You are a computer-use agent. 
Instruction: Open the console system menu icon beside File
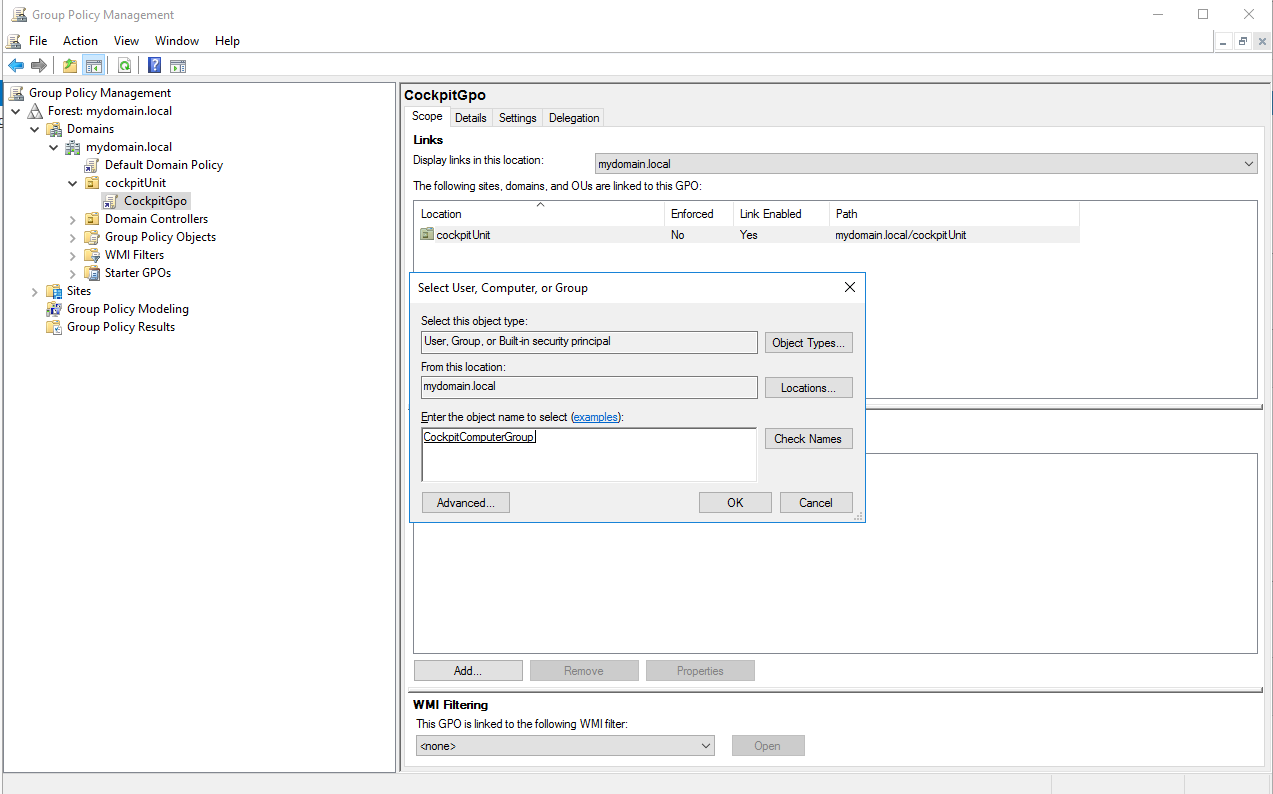[14, 41]
